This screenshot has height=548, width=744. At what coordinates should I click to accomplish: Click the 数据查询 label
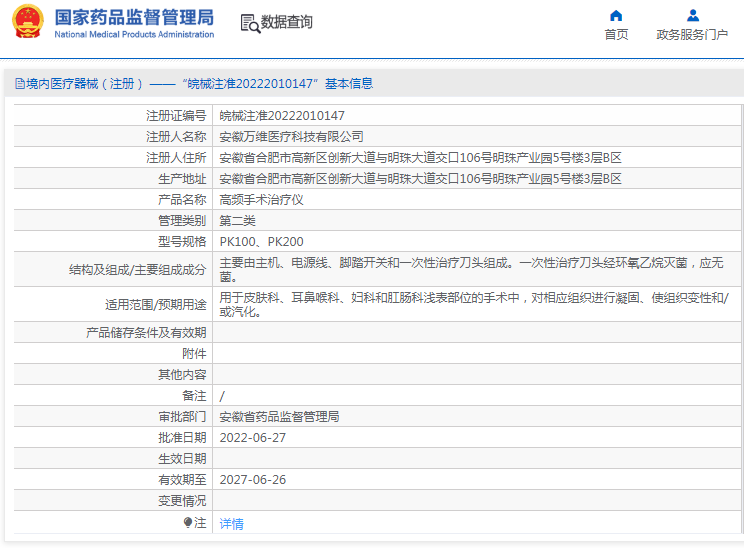tap(287, 22)
